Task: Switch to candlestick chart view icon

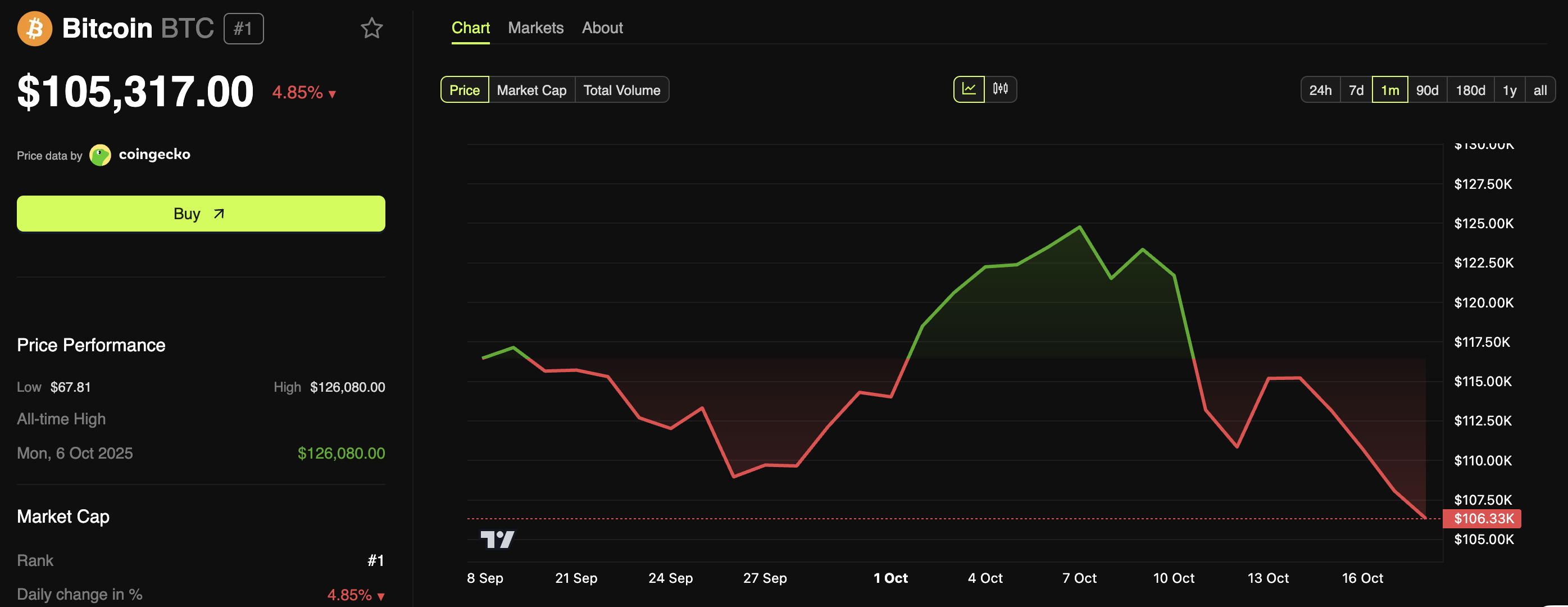Action: click(1000, 89)
